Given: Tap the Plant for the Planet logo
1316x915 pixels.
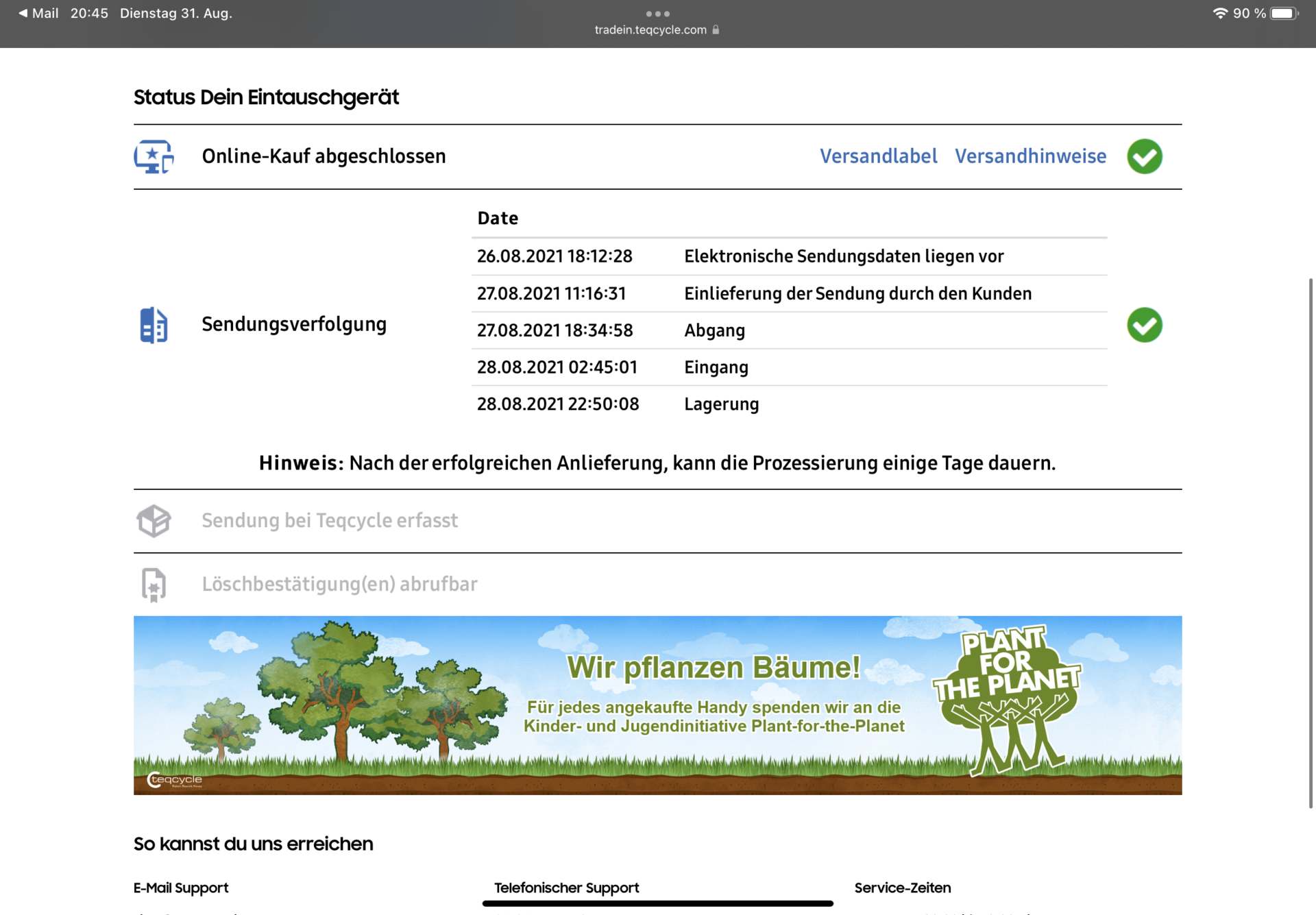Looking at the screenshot, I should [x=1008, y=699].
